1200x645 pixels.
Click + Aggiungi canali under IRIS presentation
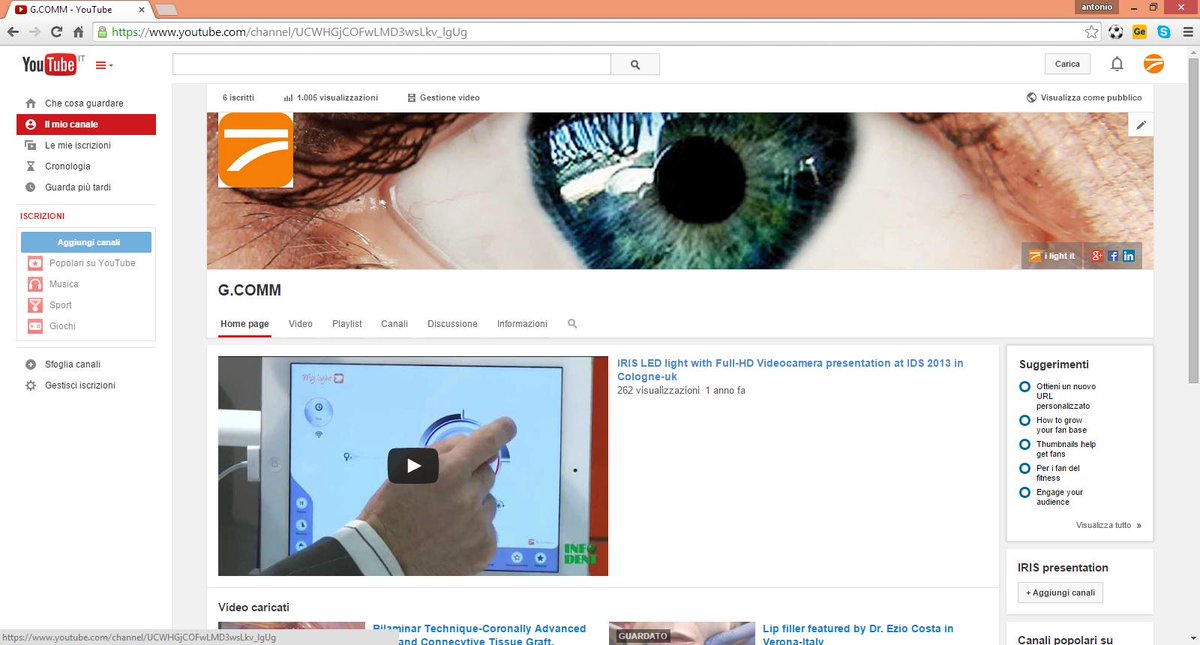(1061, 593)
